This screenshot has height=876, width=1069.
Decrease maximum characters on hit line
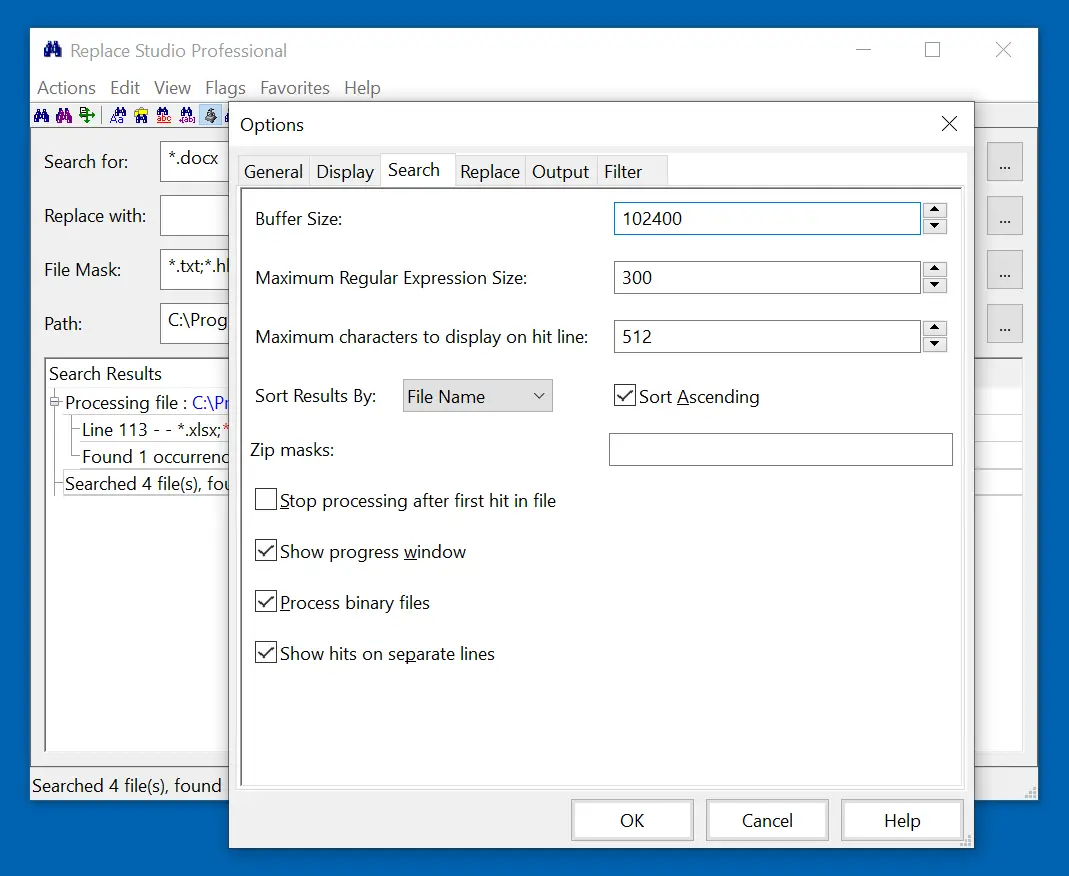coord(935,344)
